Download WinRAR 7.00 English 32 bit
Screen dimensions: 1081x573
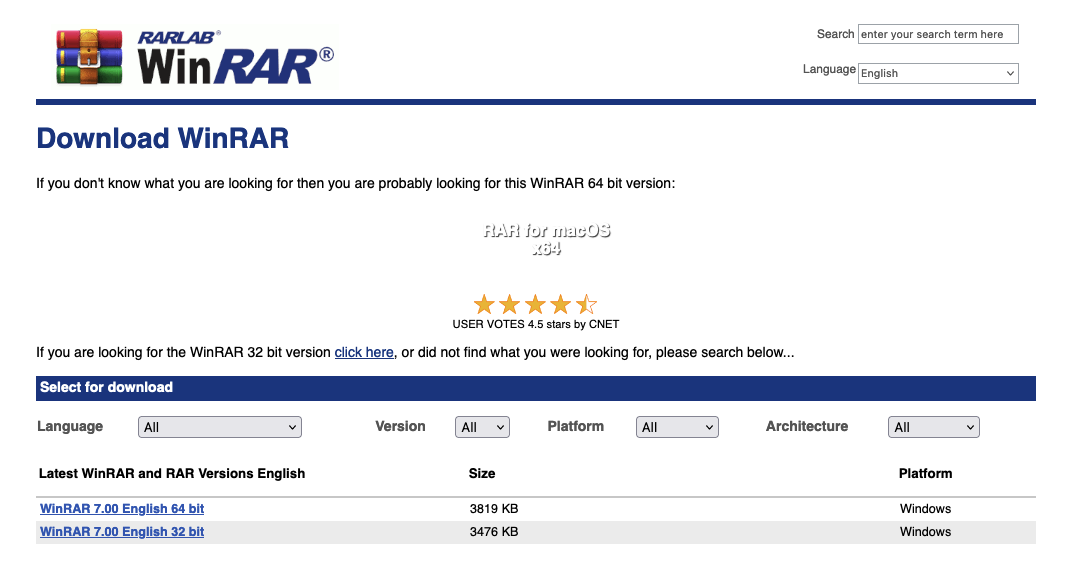tap(122, 532)
